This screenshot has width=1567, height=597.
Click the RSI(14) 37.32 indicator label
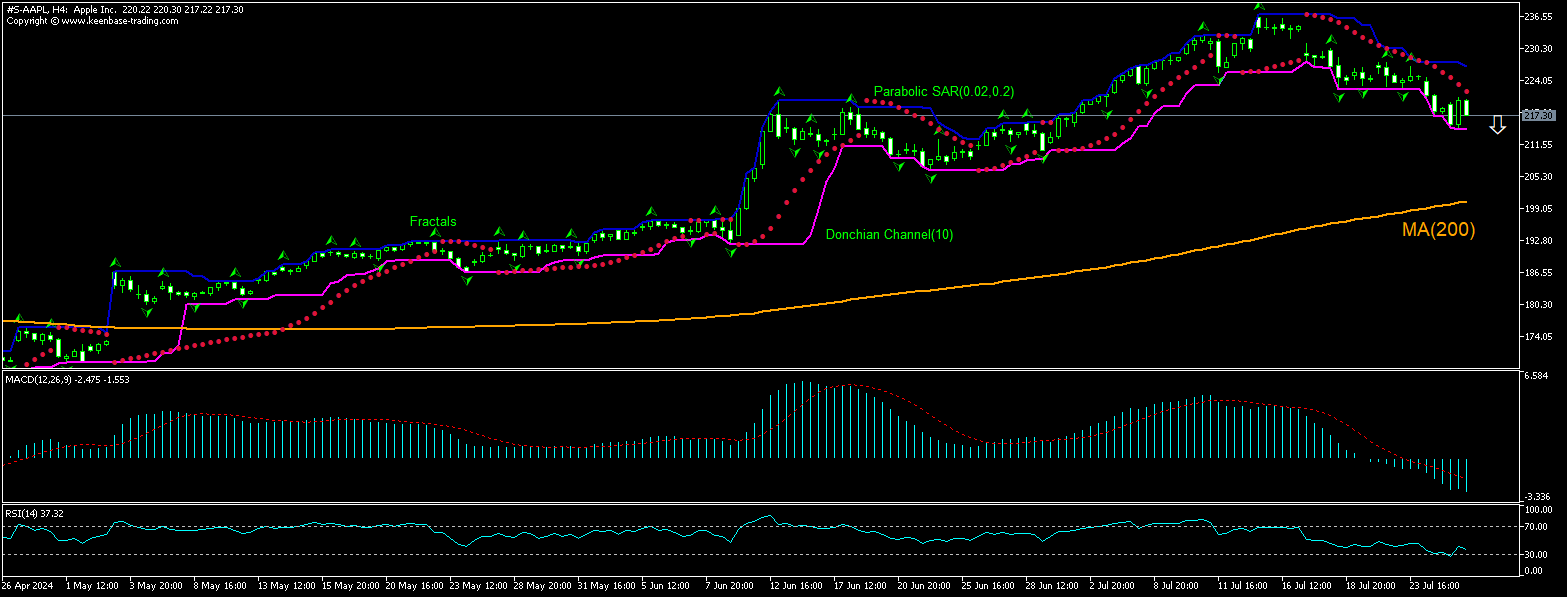click(32, 513)
